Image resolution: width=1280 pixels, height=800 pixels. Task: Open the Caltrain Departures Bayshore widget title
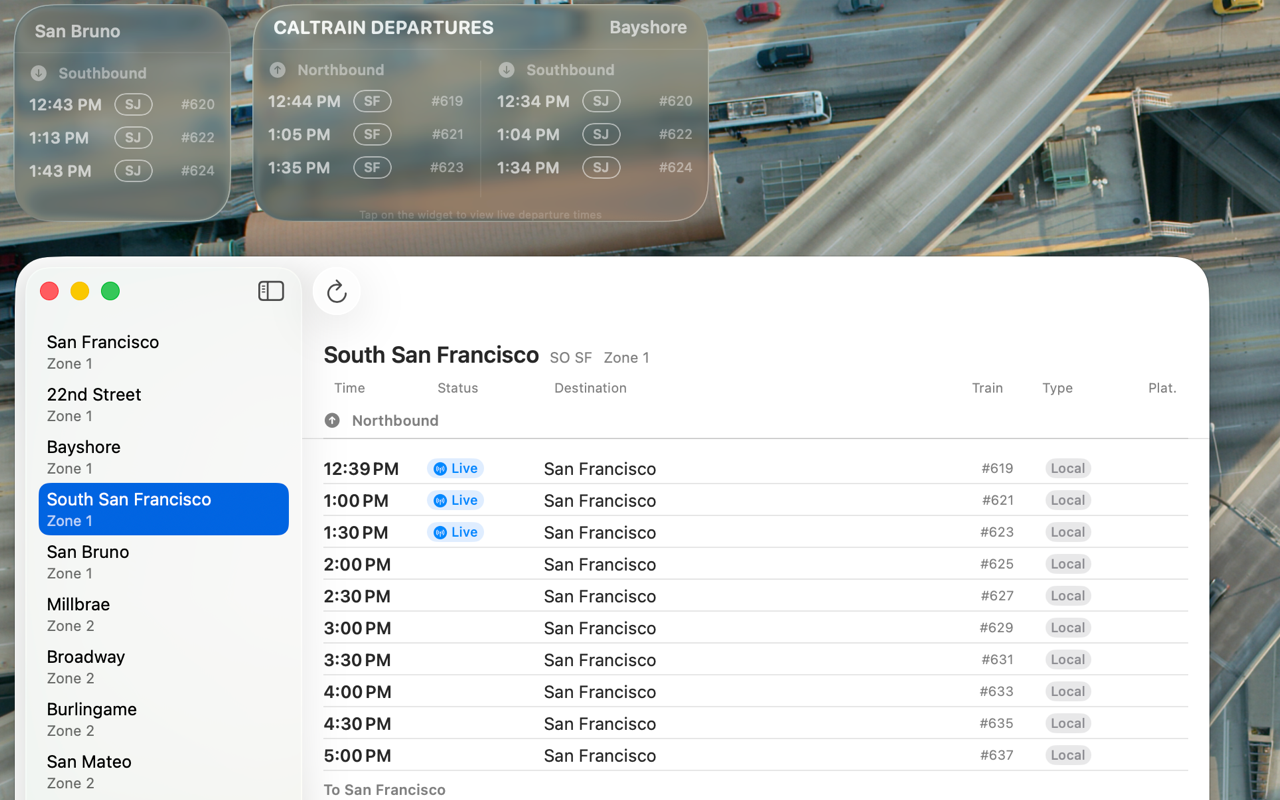383,28
